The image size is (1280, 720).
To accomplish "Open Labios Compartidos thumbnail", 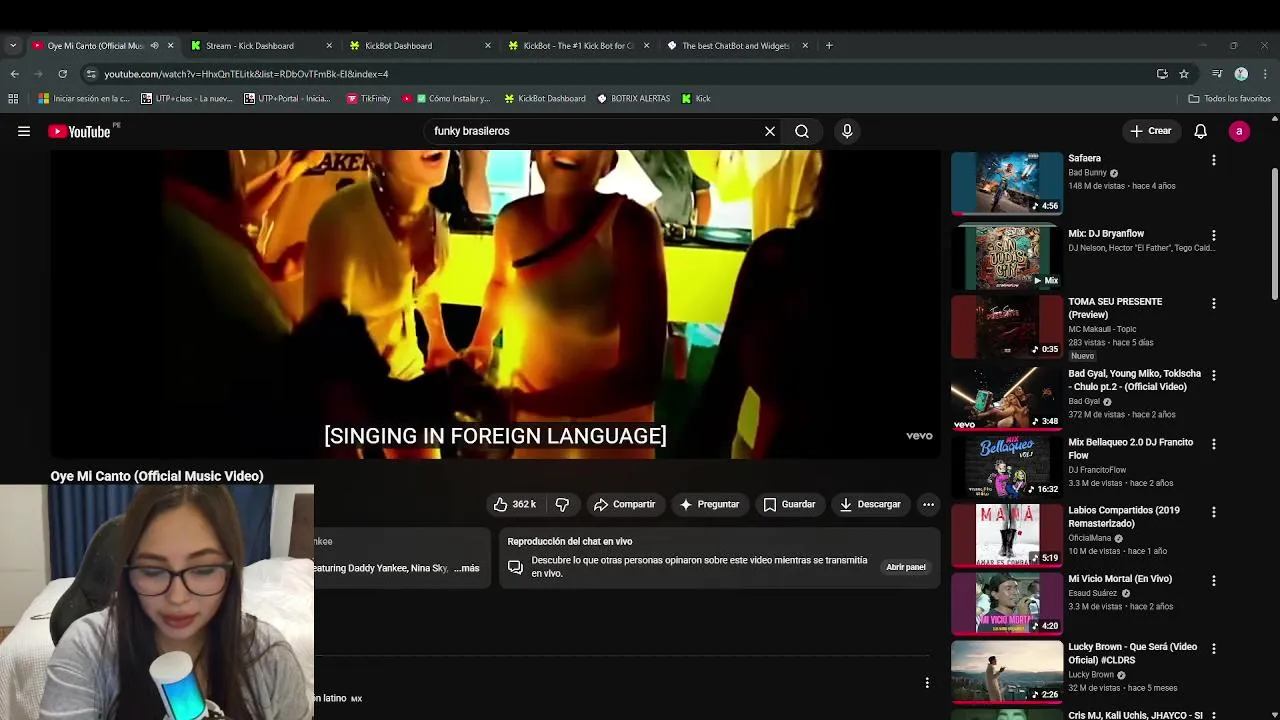I will point(1006,535).
